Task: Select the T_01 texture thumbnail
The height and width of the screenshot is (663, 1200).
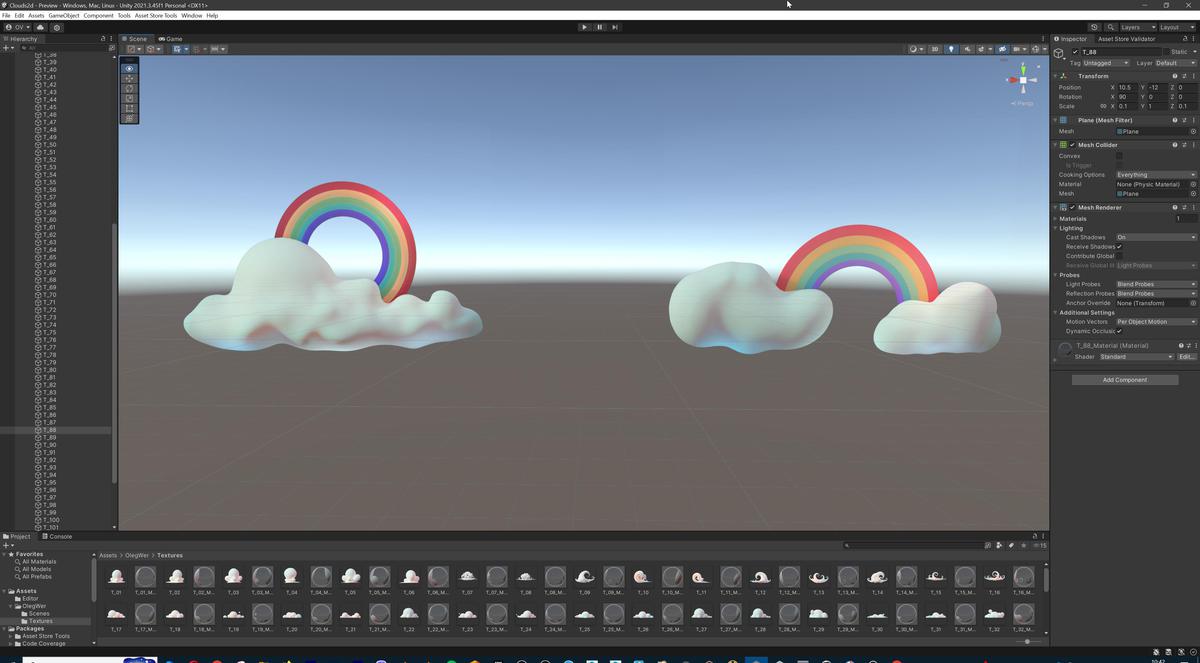Action: pyautogui.click(x=117, y=577)
